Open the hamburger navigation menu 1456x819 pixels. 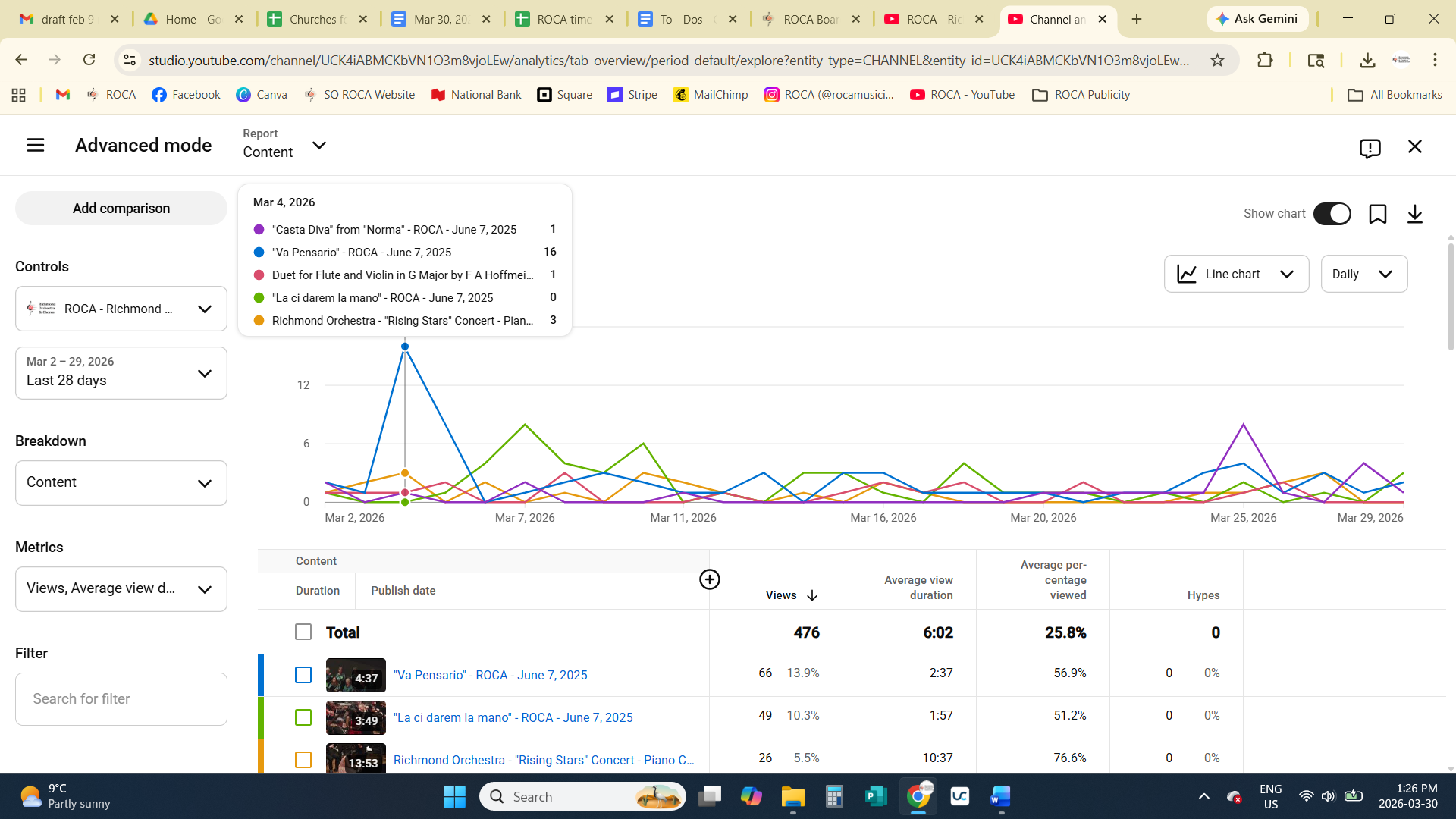click(x=36, y=145)
